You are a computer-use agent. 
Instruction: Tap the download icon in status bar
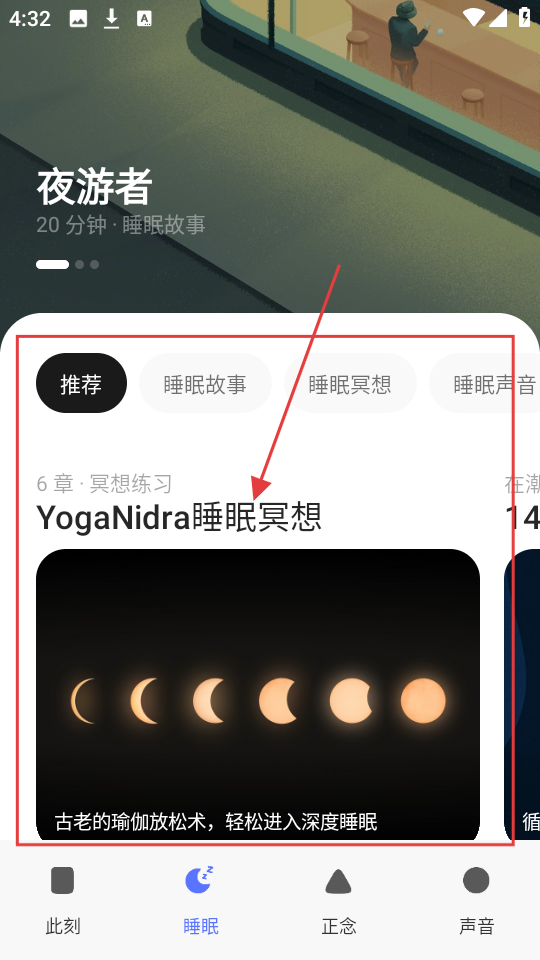coord(111,19)
